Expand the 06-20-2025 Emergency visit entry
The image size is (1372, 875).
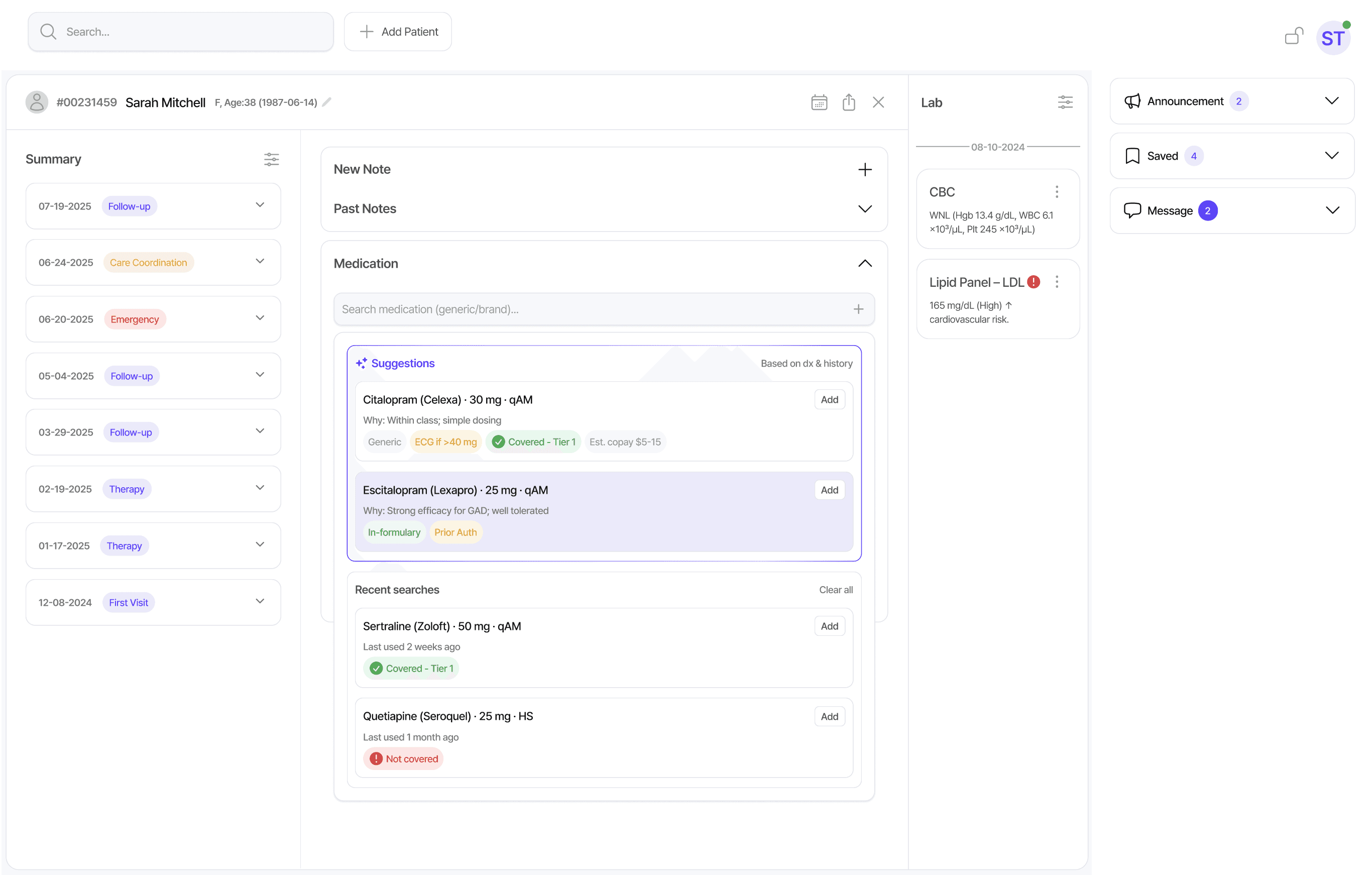point(260,318)
